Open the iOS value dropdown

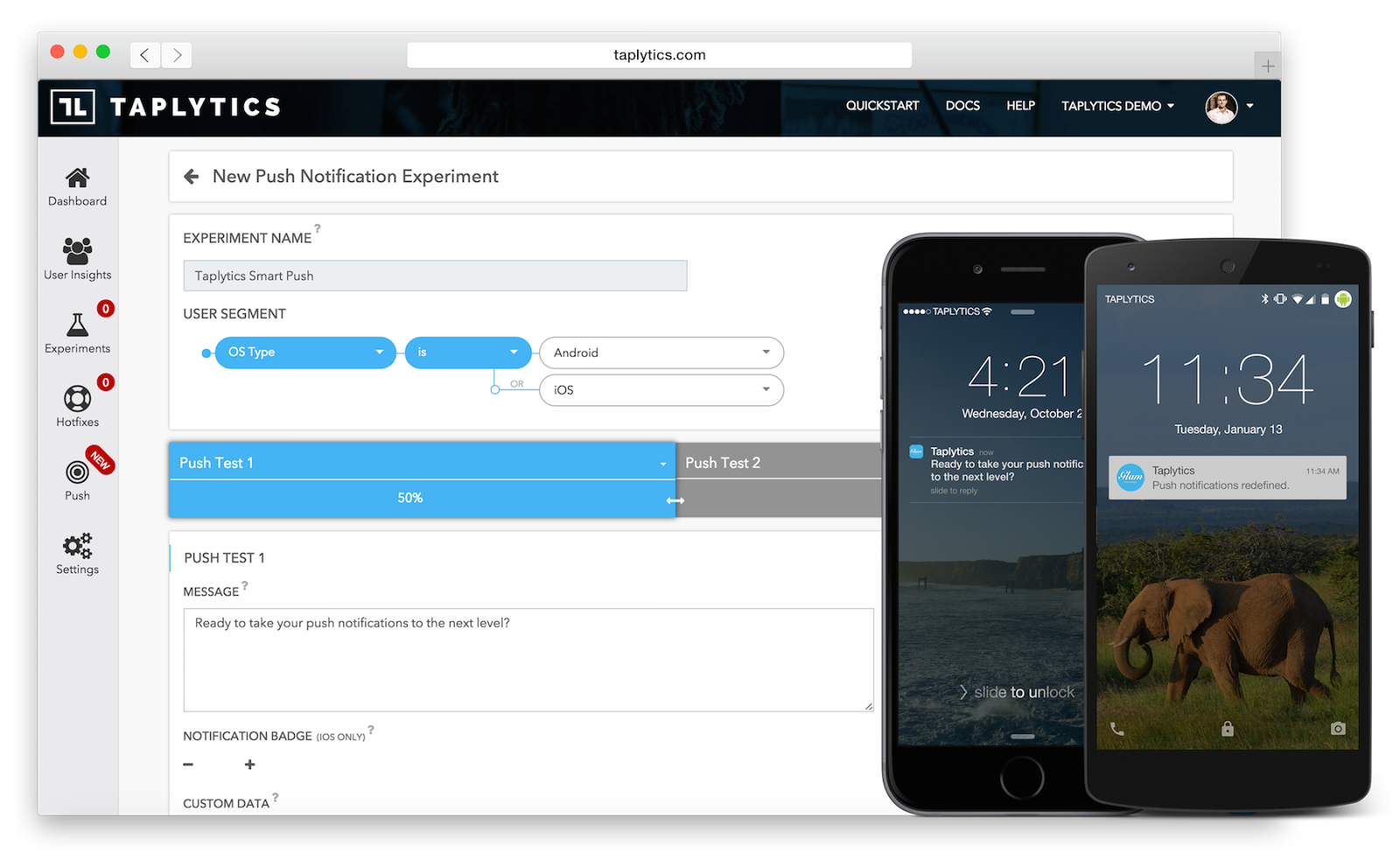(x=661, y=390)
